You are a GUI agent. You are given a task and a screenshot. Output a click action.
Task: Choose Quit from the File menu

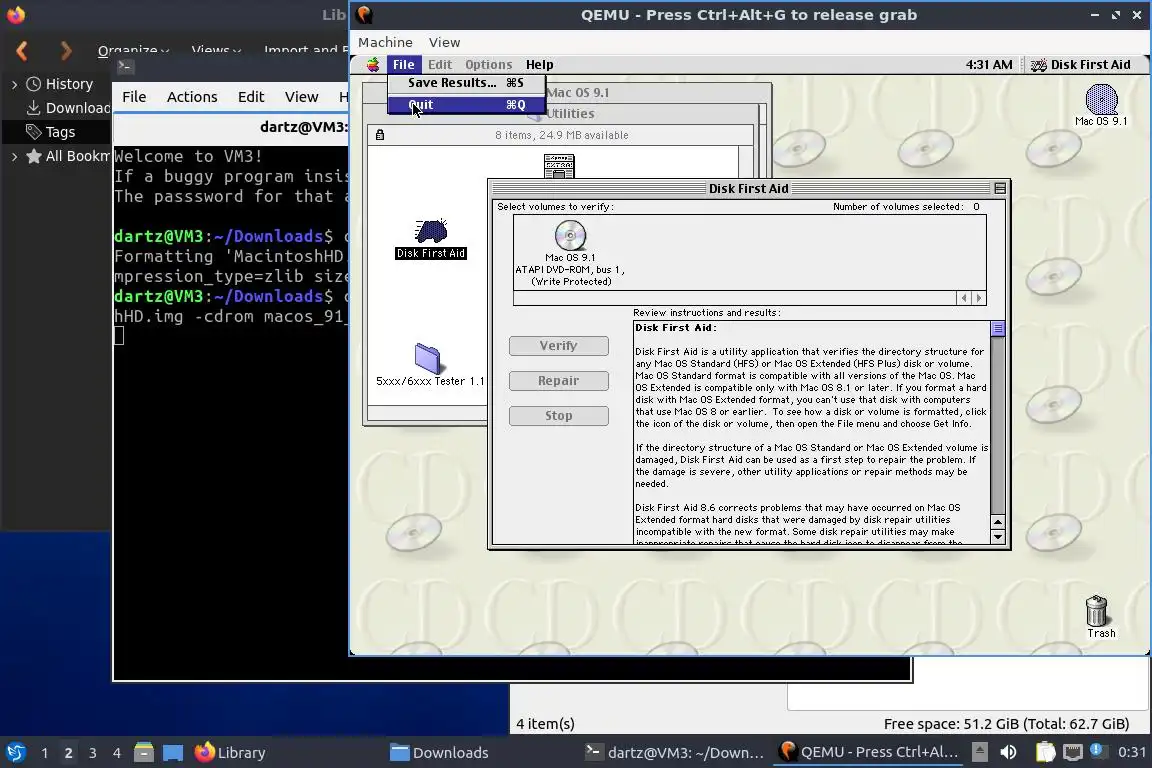[x=467, y=105]
